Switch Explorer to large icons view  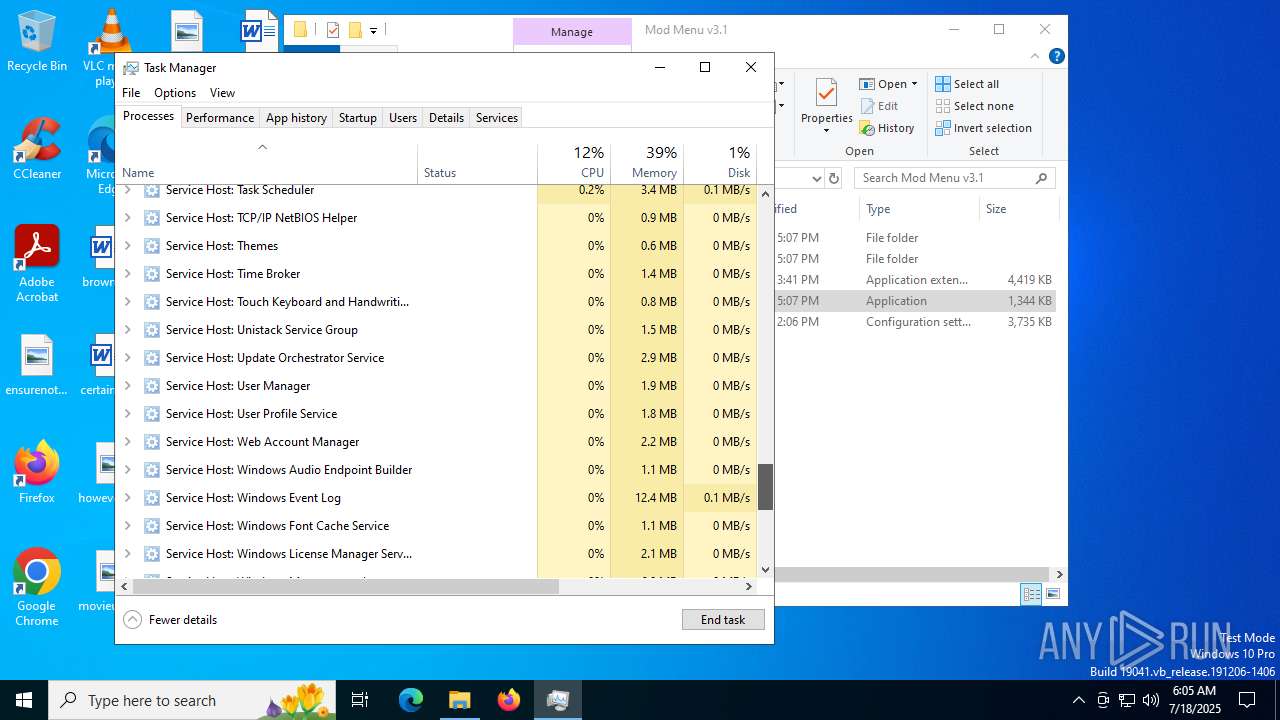click(1052, 594)
